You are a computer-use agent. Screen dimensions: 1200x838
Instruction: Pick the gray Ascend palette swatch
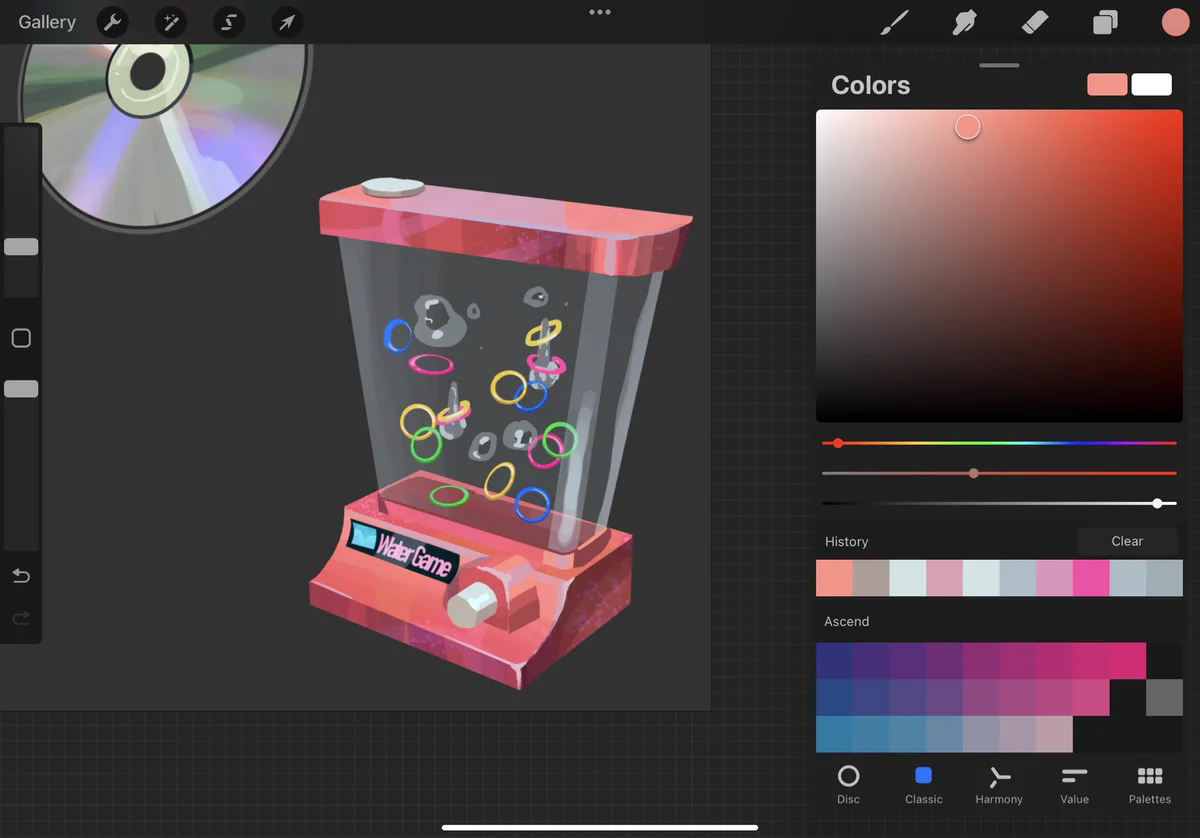point(1164,698)
